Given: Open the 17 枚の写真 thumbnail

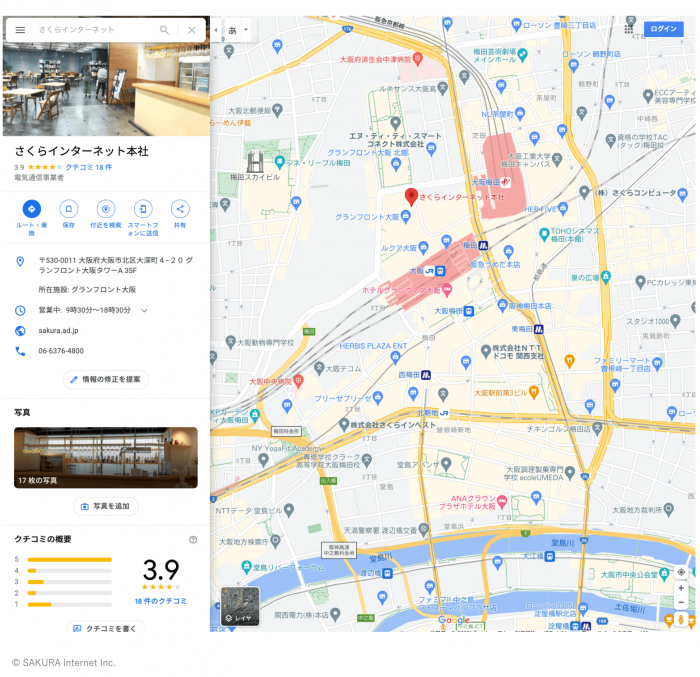Looking at the screenshot, I should [106, 457].
